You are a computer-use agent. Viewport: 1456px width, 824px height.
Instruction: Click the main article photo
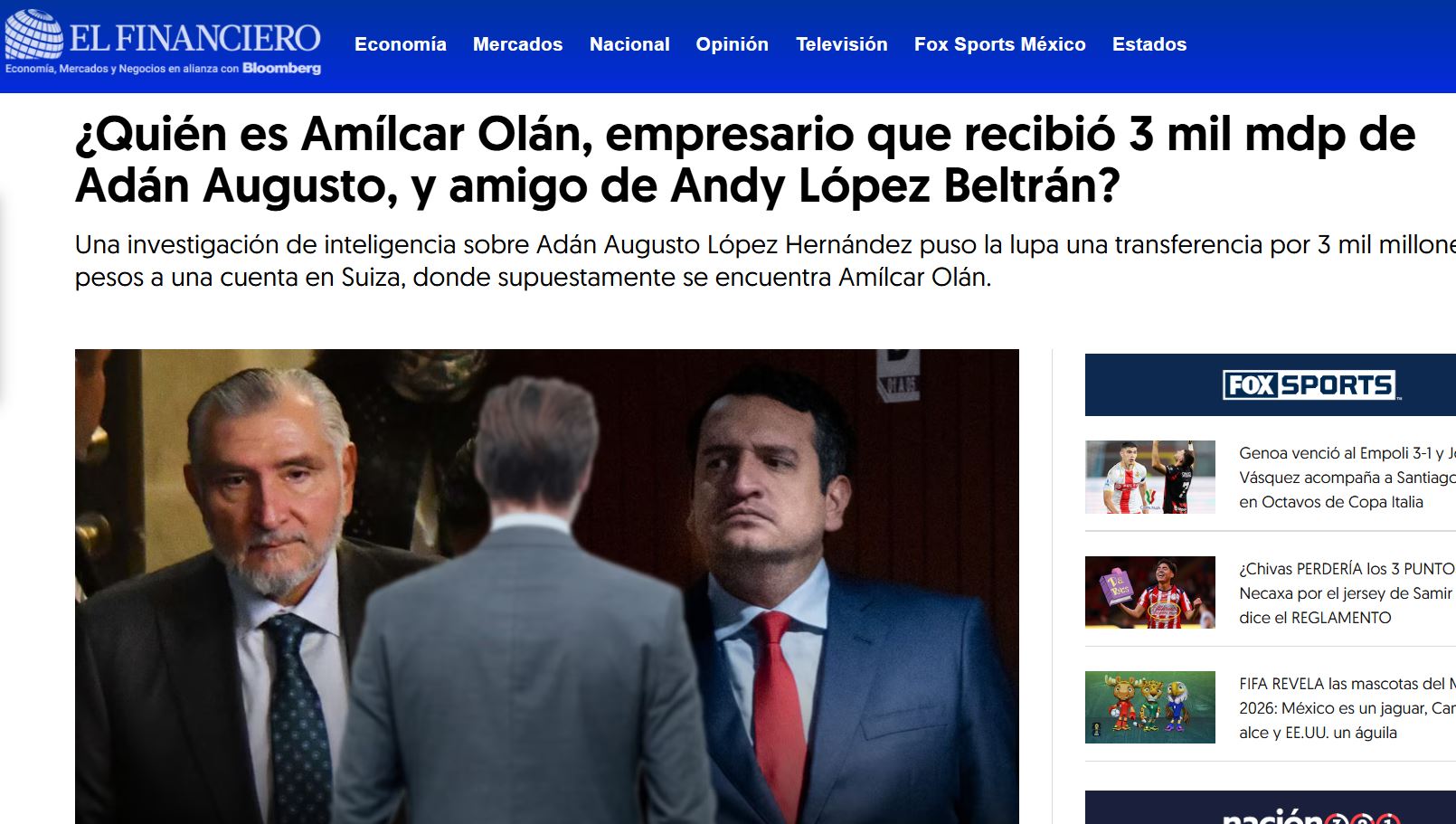546,586
